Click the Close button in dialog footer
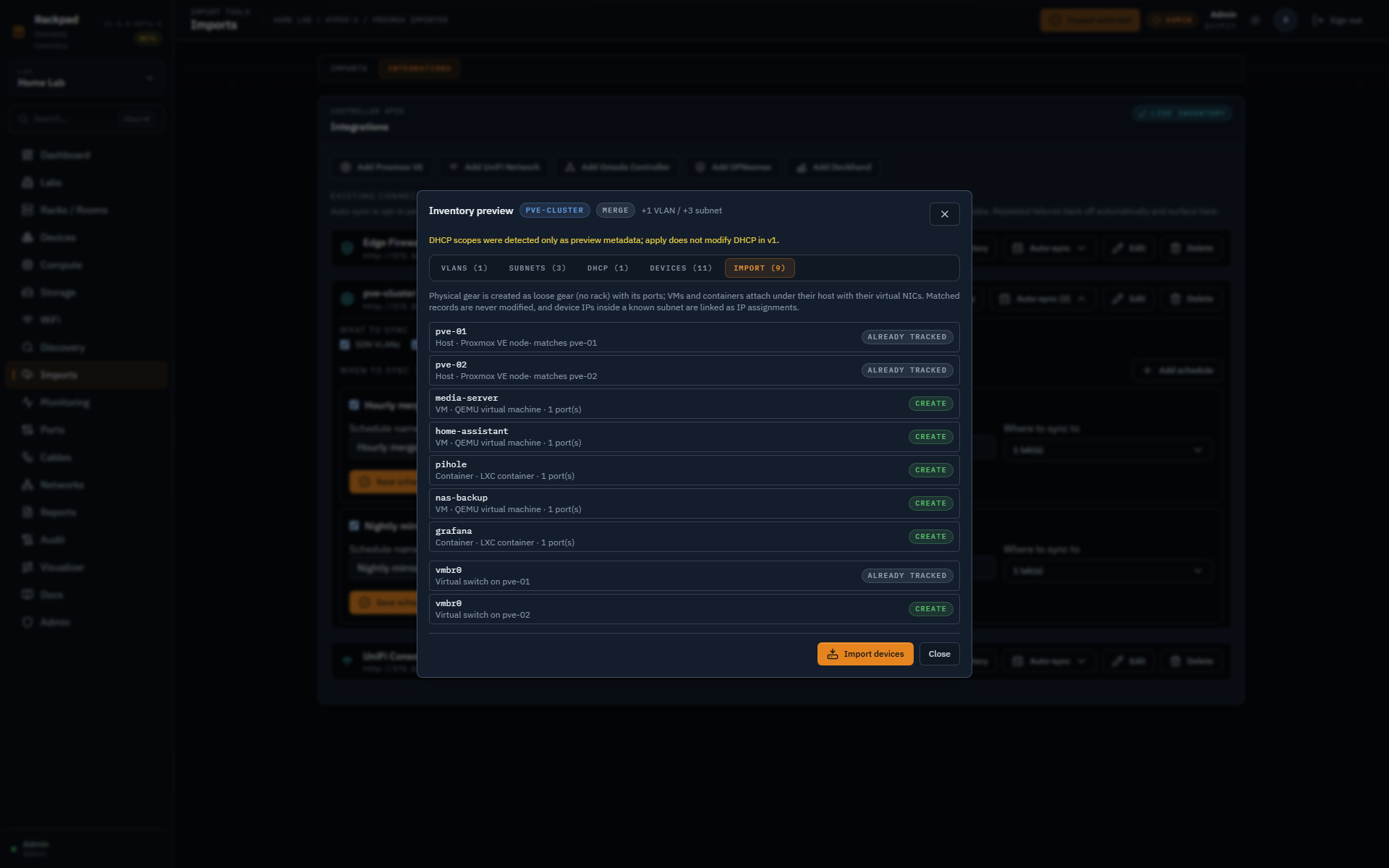 pyautogui.click(x=940, y=654)
